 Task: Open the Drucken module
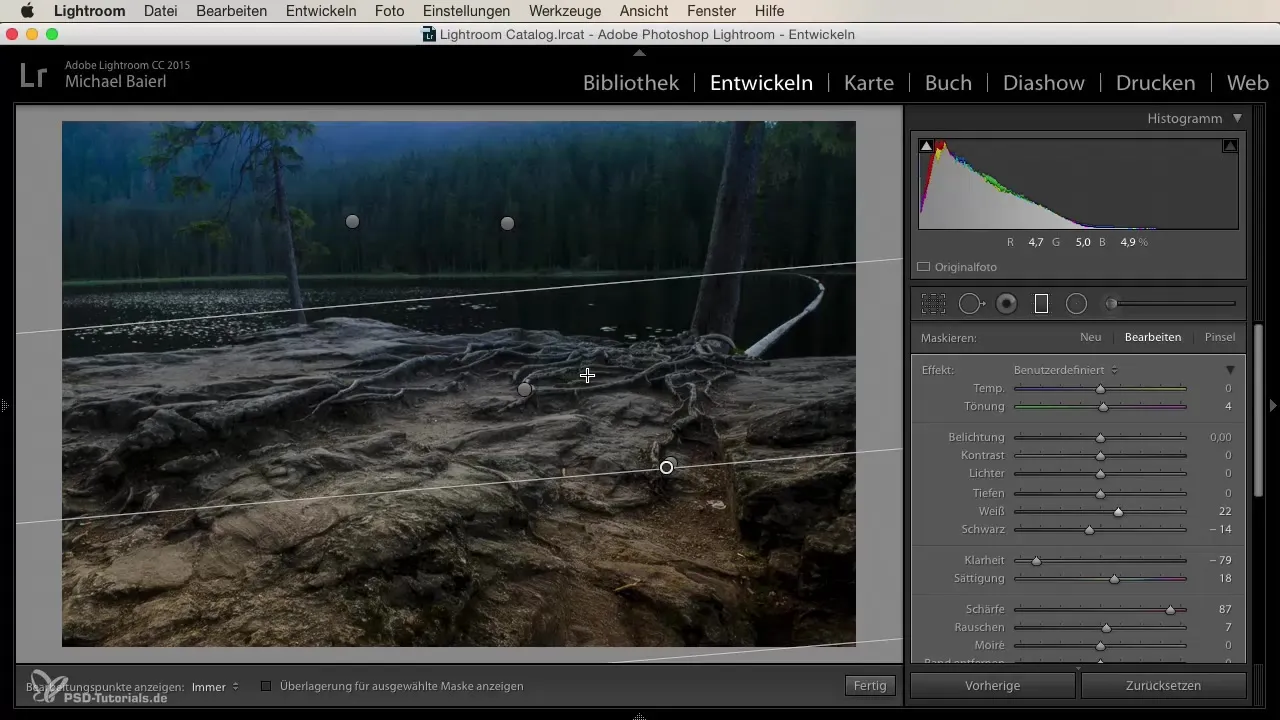tap(1155, 83)
